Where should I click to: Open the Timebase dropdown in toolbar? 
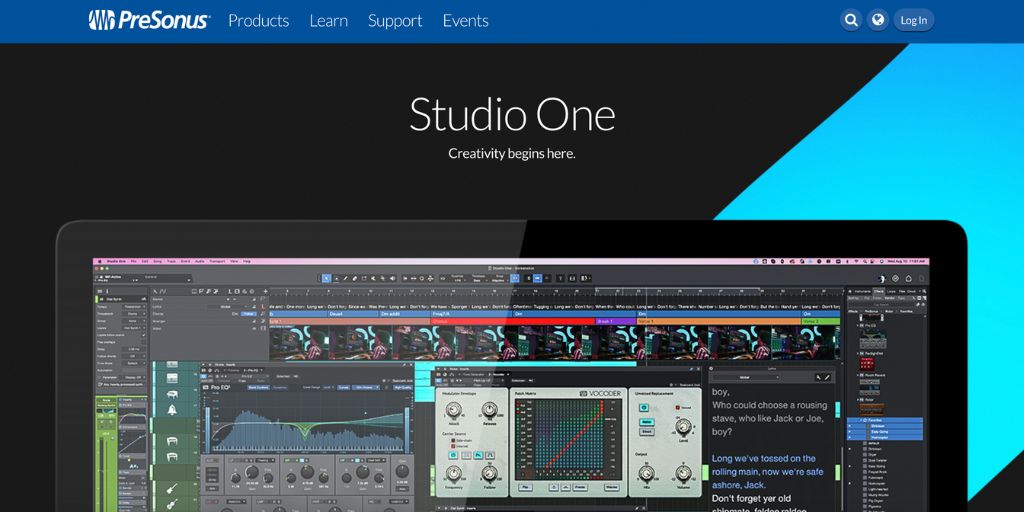(479, 278)
